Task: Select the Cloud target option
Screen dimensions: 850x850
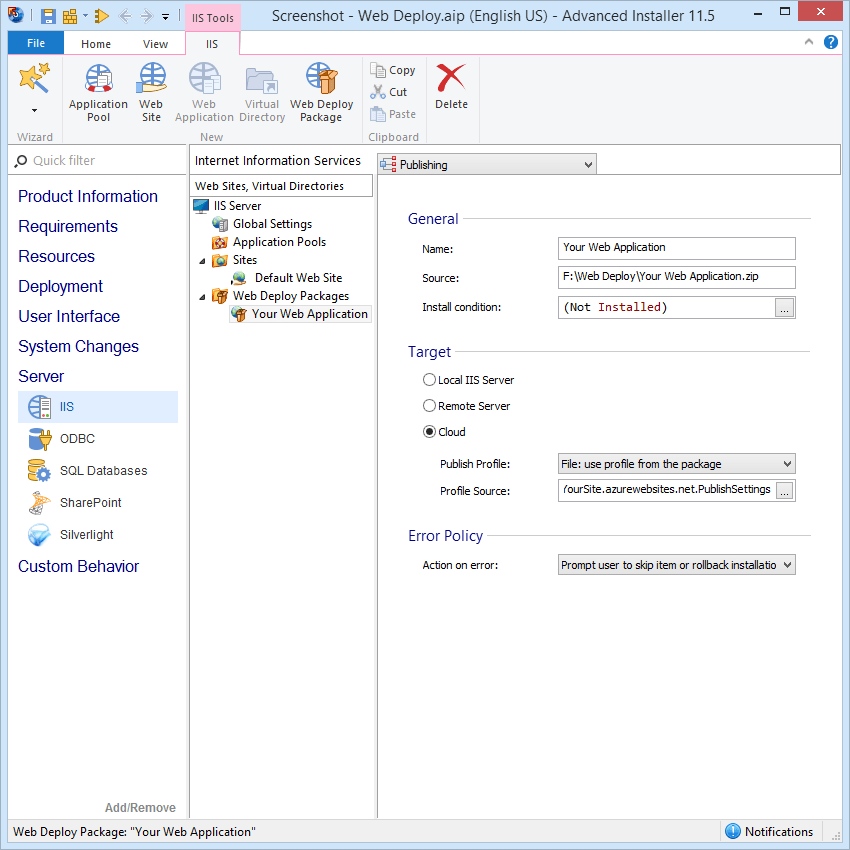Action: (x=430, y=431)
